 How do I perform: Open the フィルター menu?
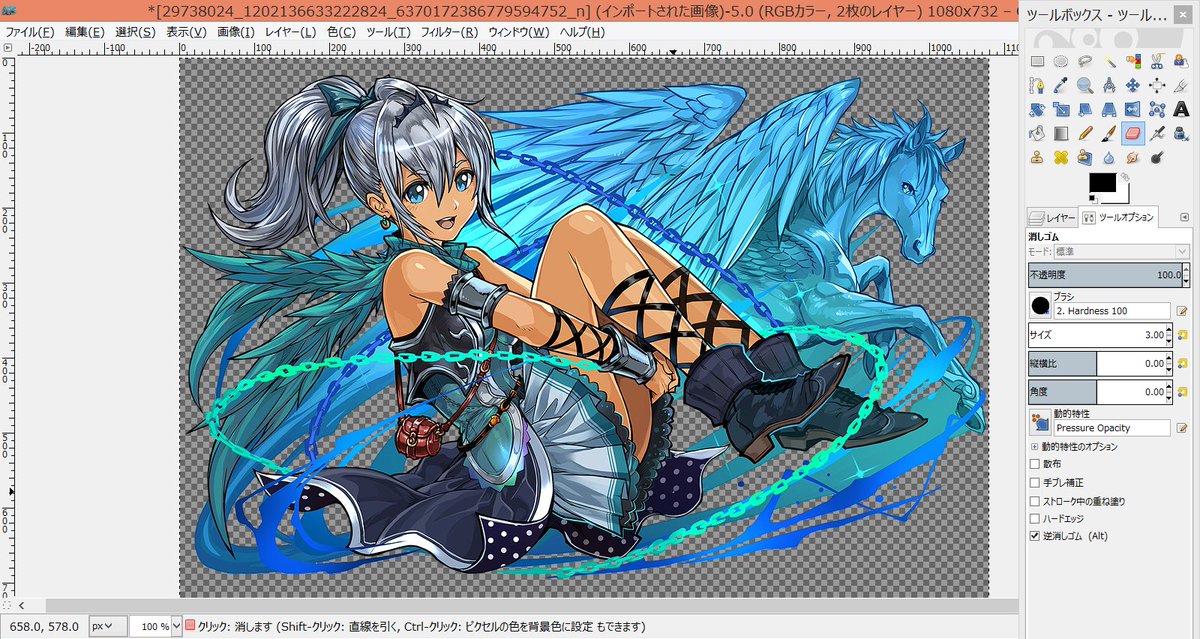(x=448, y=32)
